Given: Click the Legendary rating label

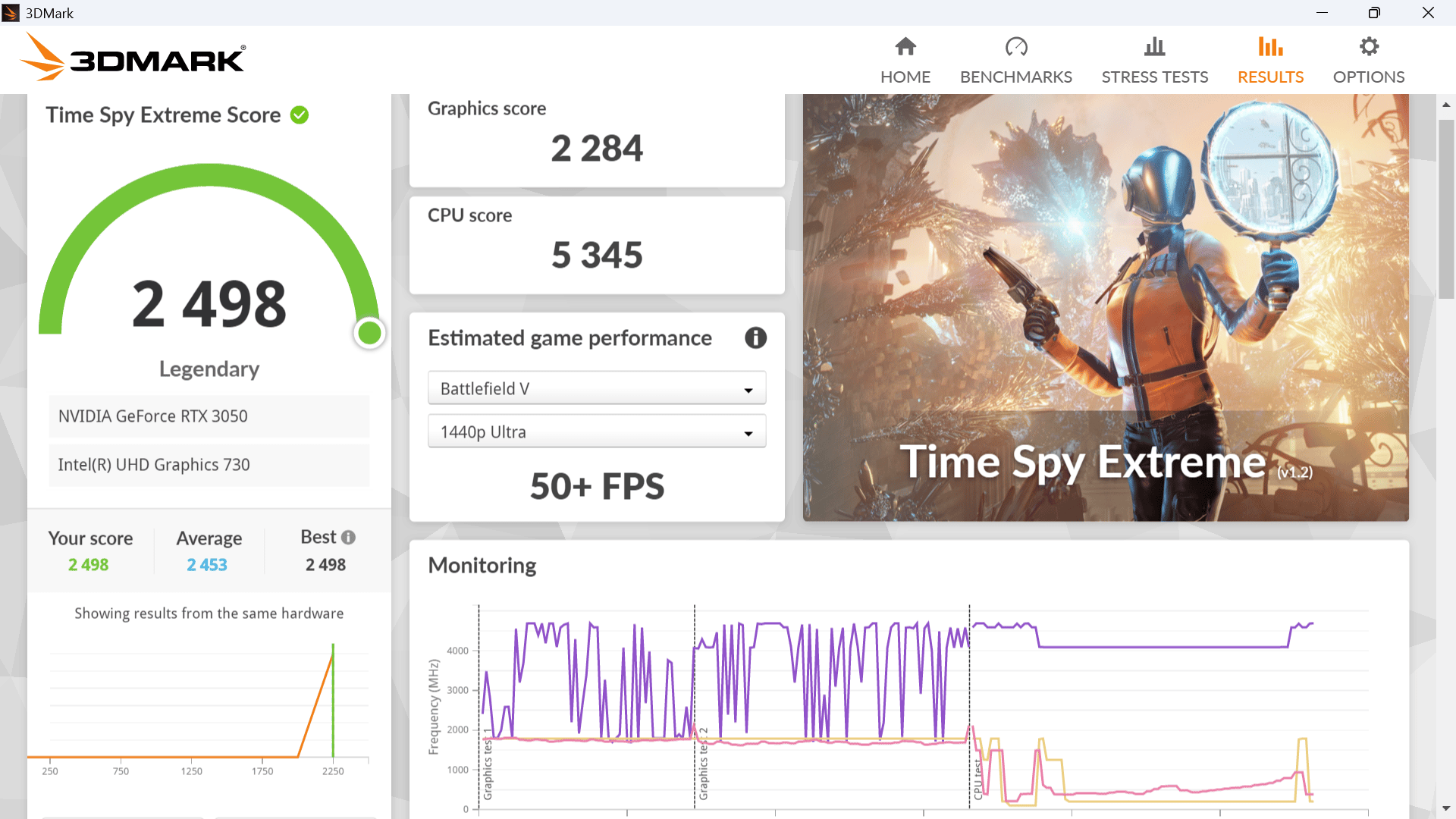Looking at the screenshot, I should [209, 369].
